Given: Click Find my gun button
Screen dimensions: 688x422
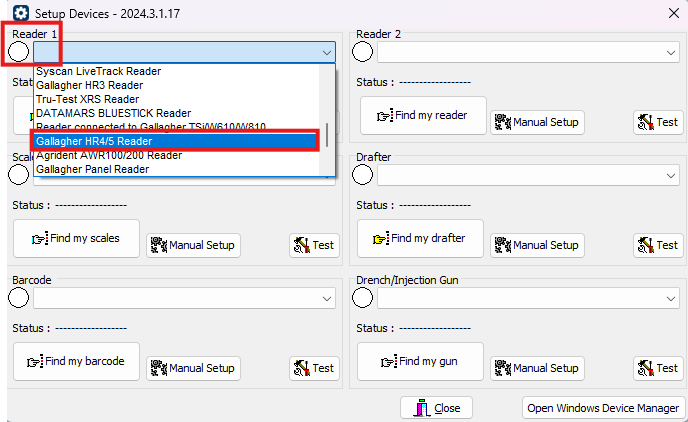Looking at the screenshot, I should point(420,361).
